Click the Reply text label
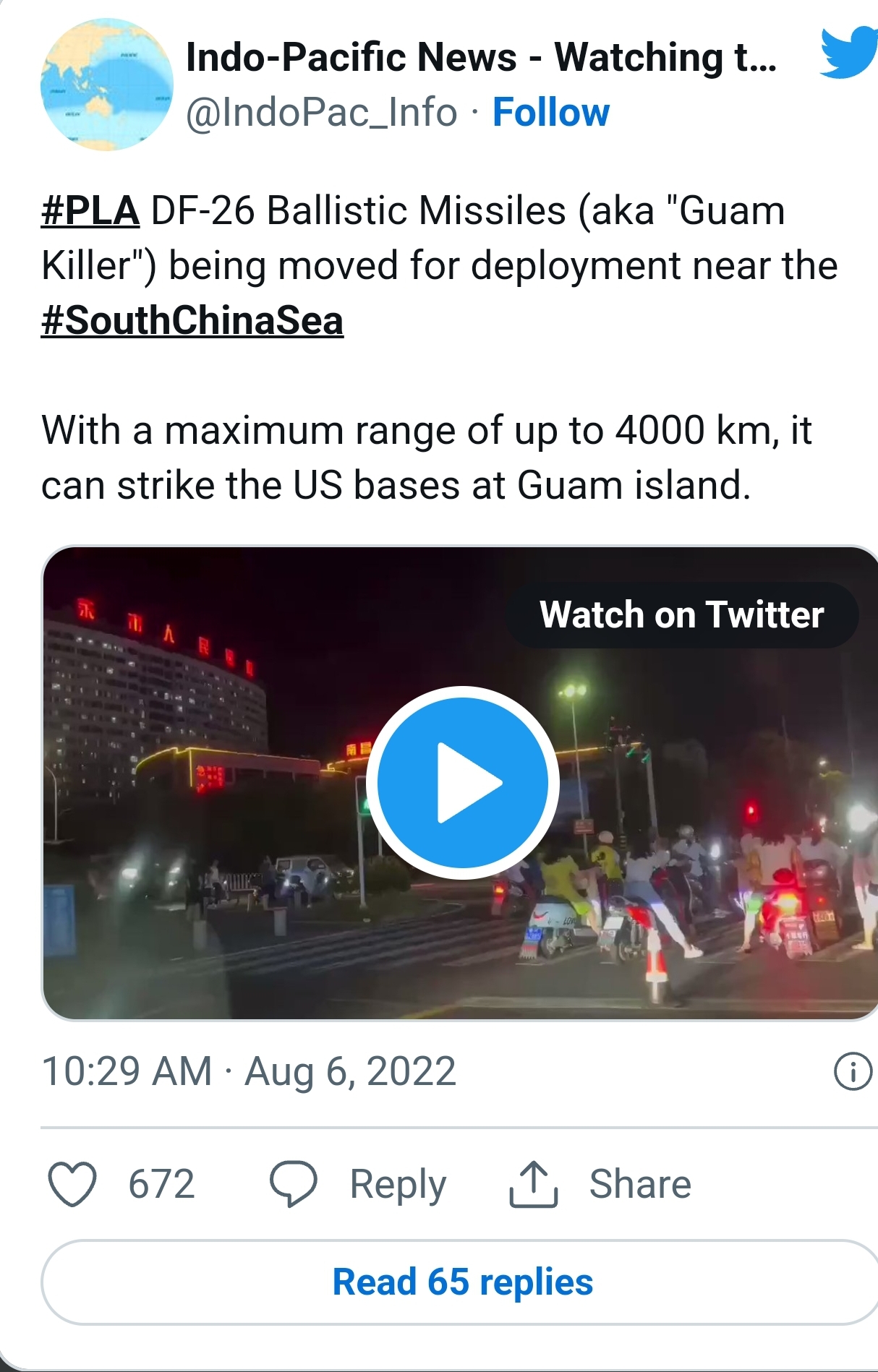Screen dimensions: 878x1372 pyautogui.click(x=398, y=1184)
